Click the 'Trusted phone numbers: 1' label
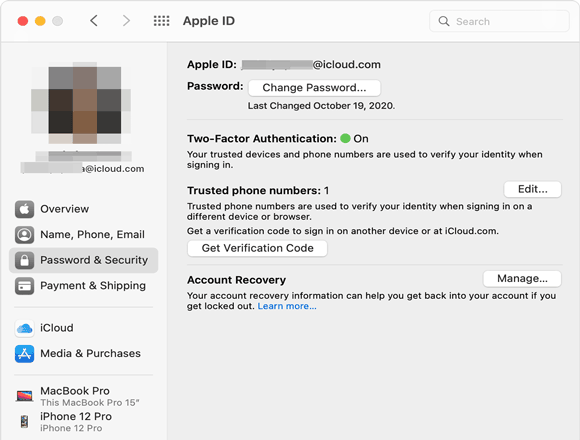Image resolution: width=580 pixels, height=440 pixels. 258,190
